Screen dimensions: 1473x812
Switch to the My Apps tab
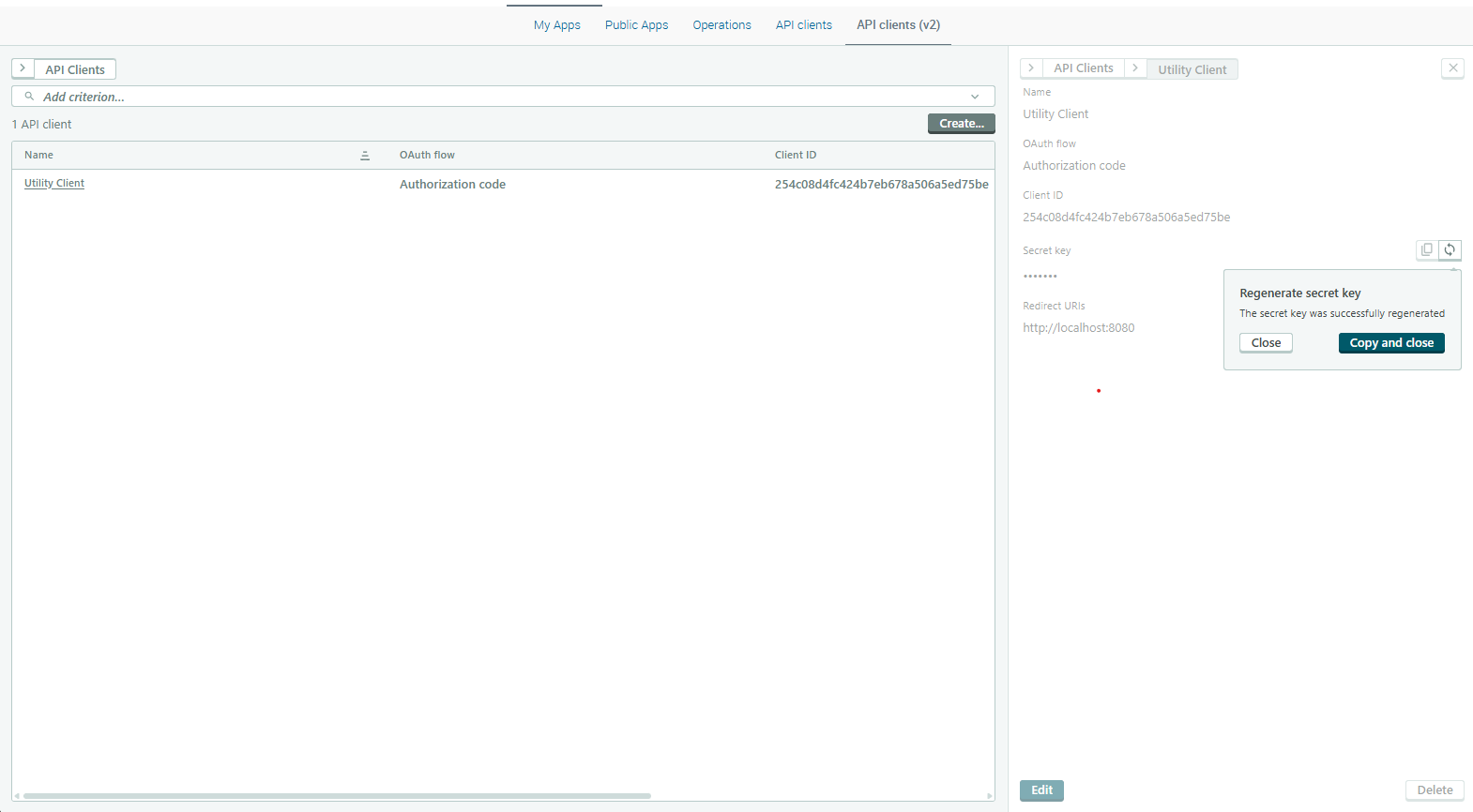556,25
